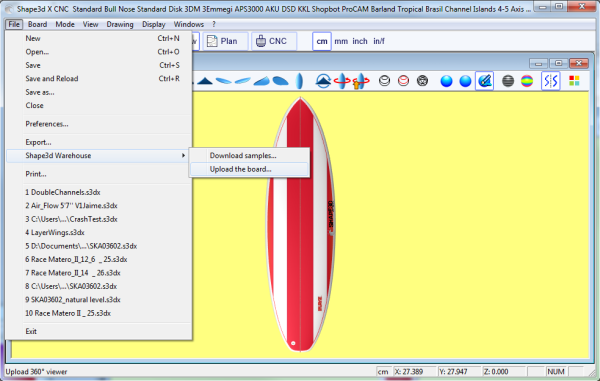Click the circular arrow reset view icon
600x381 pixels.
coord(323,81)
